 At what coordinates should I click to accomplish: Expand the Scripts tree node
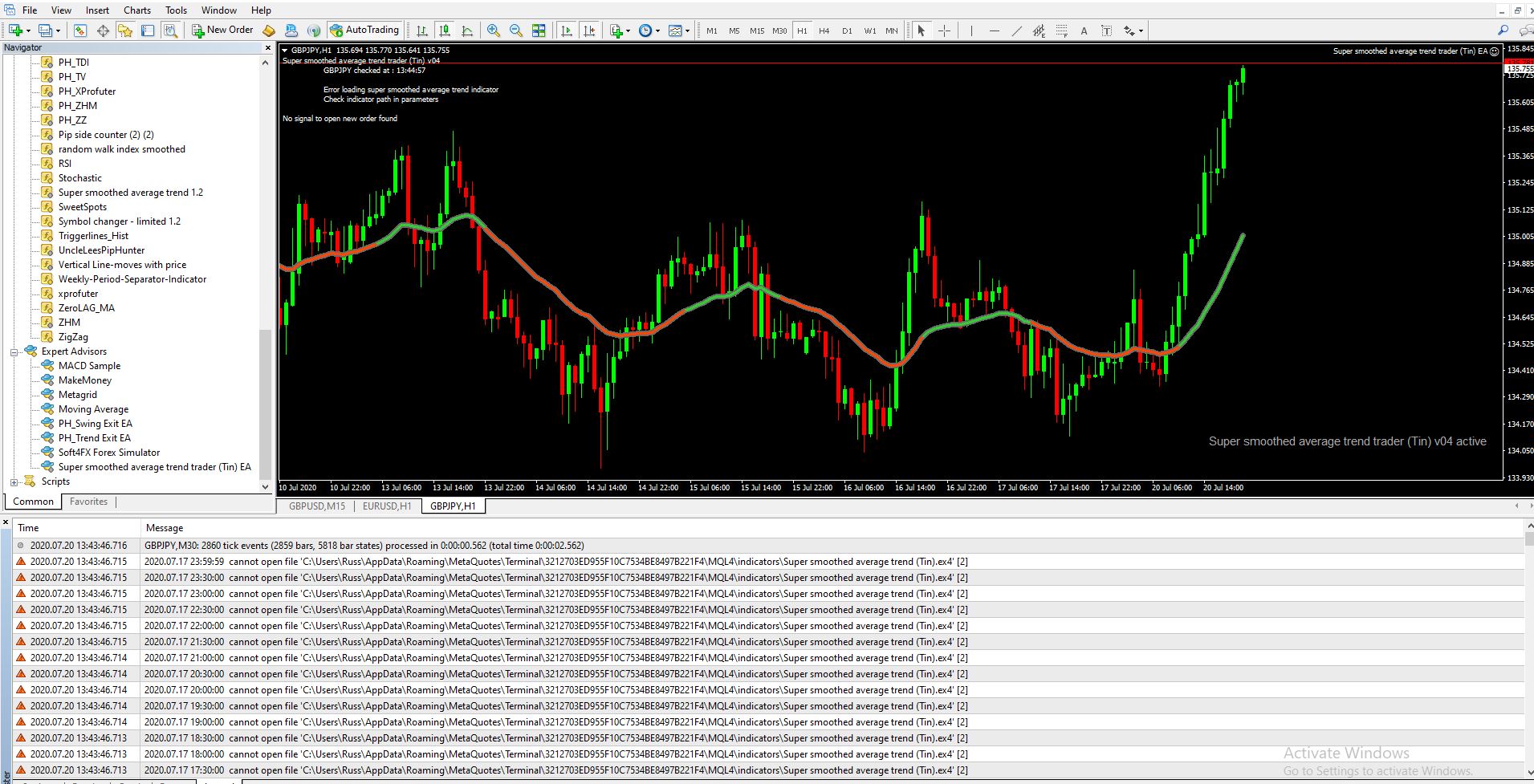[x=14, y=481]
